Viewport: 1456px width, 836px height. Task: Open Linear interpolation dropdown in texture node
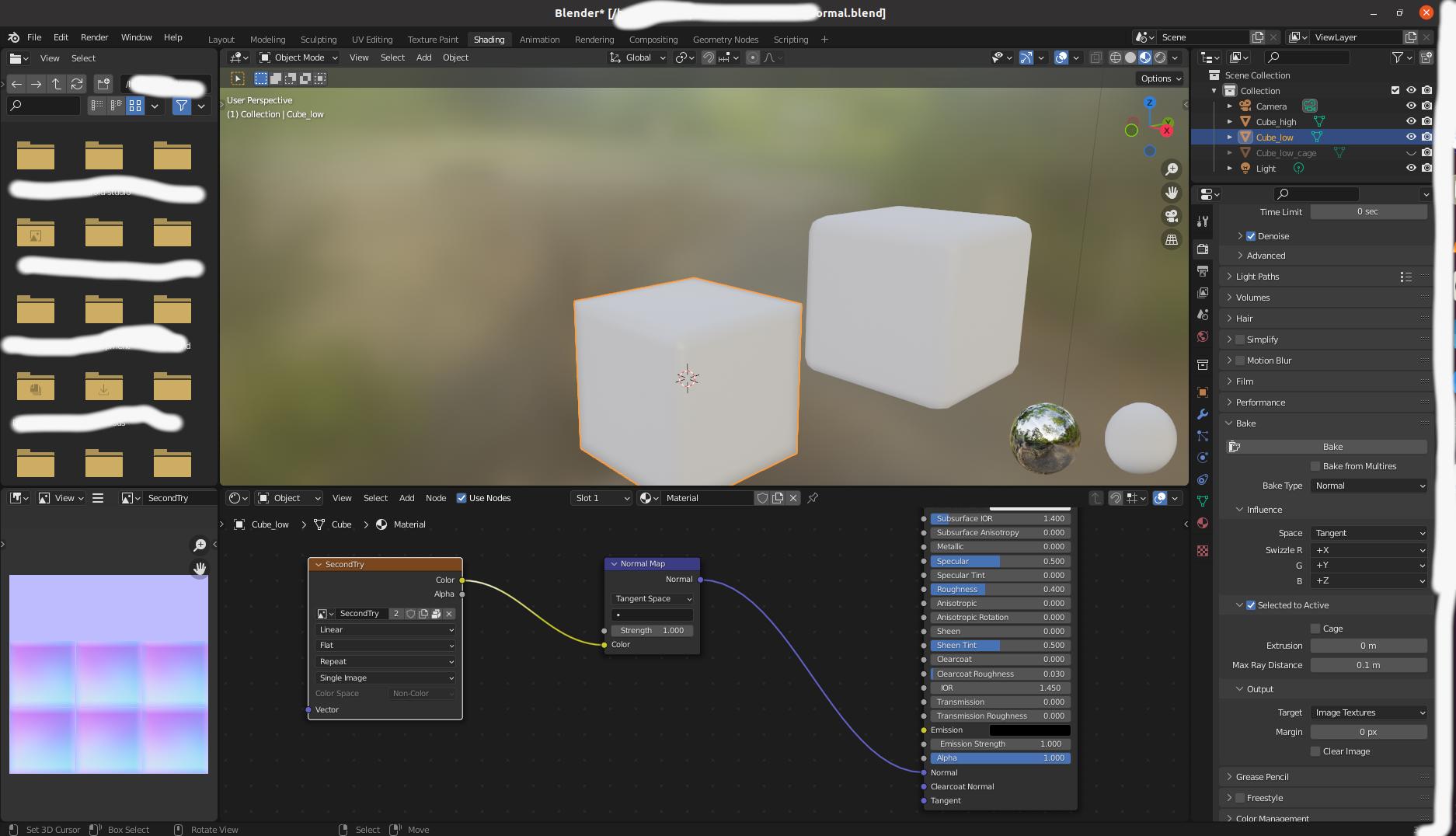(x=385, y=630)
